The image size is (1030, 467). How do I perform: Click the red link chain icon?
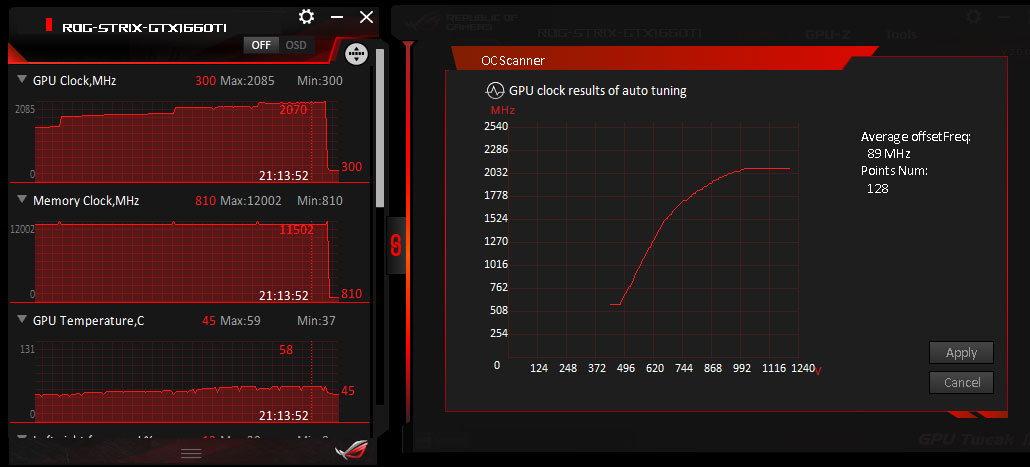click(x=396, y=244)
